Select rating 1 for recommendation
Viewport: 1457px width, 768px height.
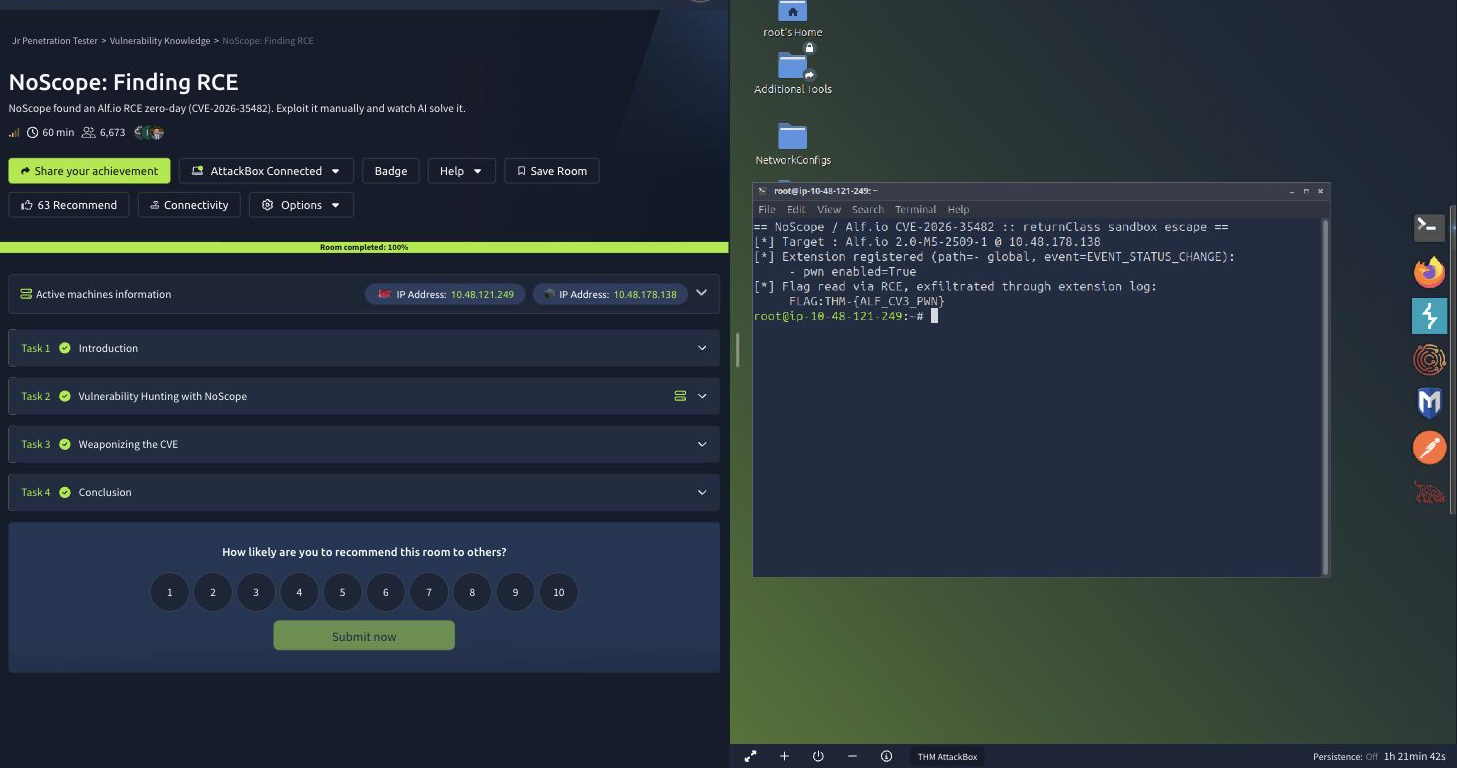pyautogui.click(x=170, y=592)
